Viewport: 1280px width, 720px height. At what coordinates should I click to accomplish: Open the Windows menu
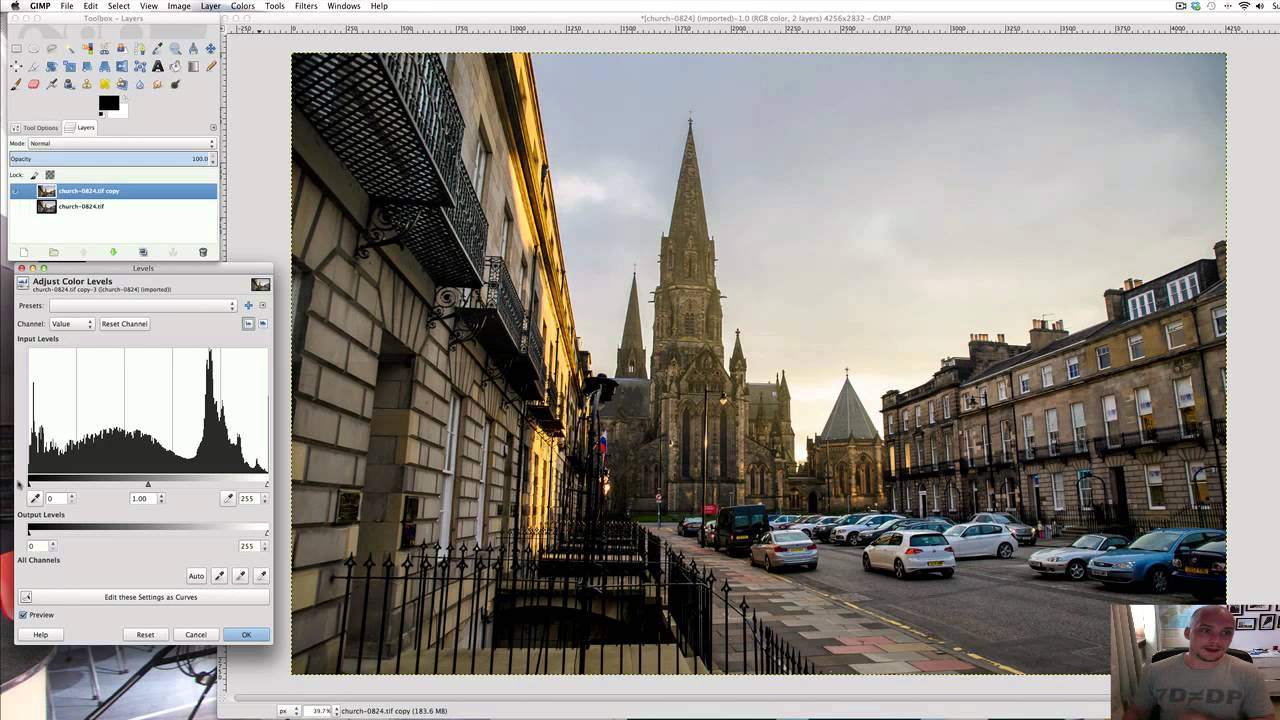(344, 6)
